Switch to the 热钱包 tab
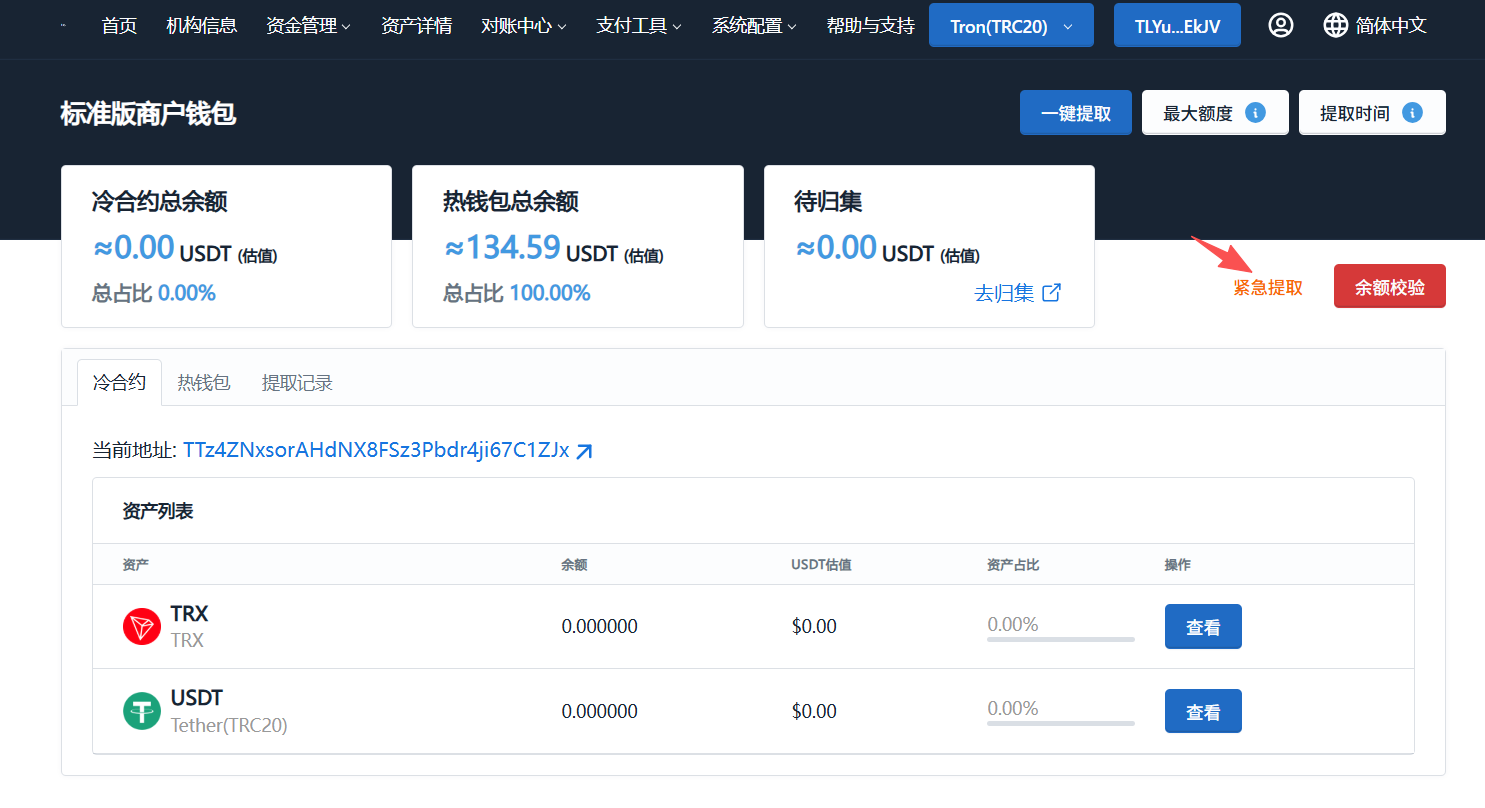 point(204,382)
